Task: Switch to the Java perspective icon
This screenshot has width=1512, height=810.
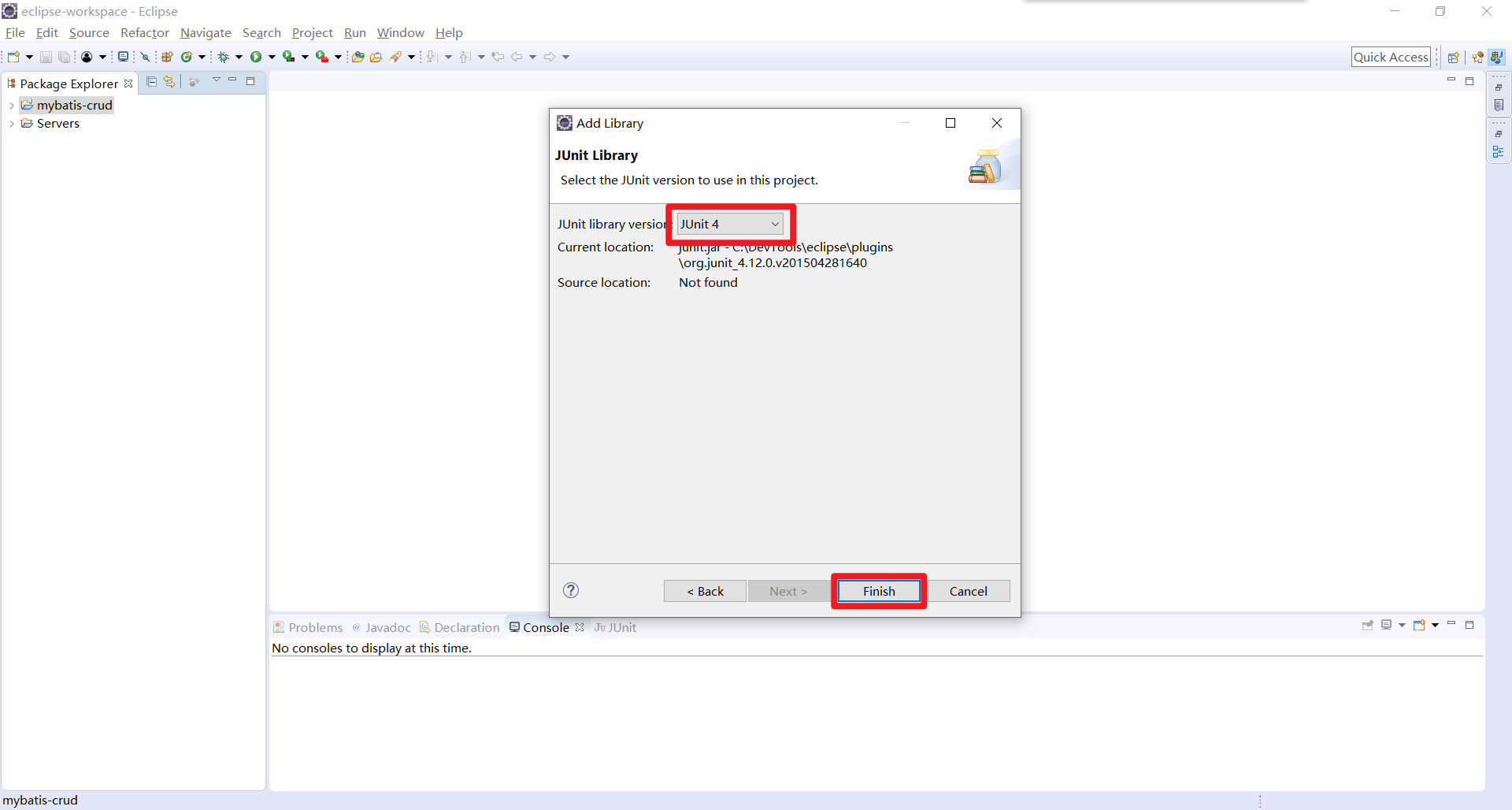Action: [x=1497, y=58]
